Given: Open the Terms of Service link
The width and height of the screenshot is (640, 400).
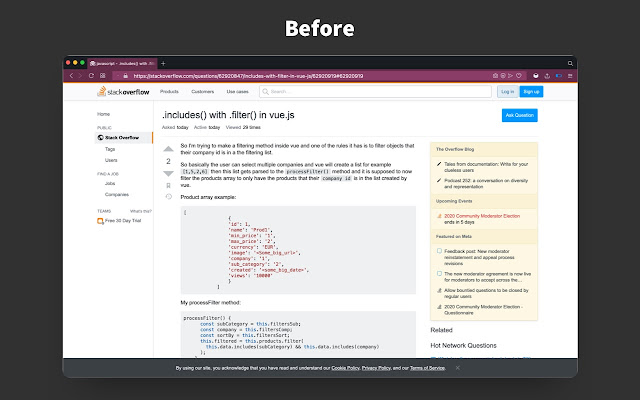Looking at the screenshot, I should pyautogui.click(x=427, y=368).
